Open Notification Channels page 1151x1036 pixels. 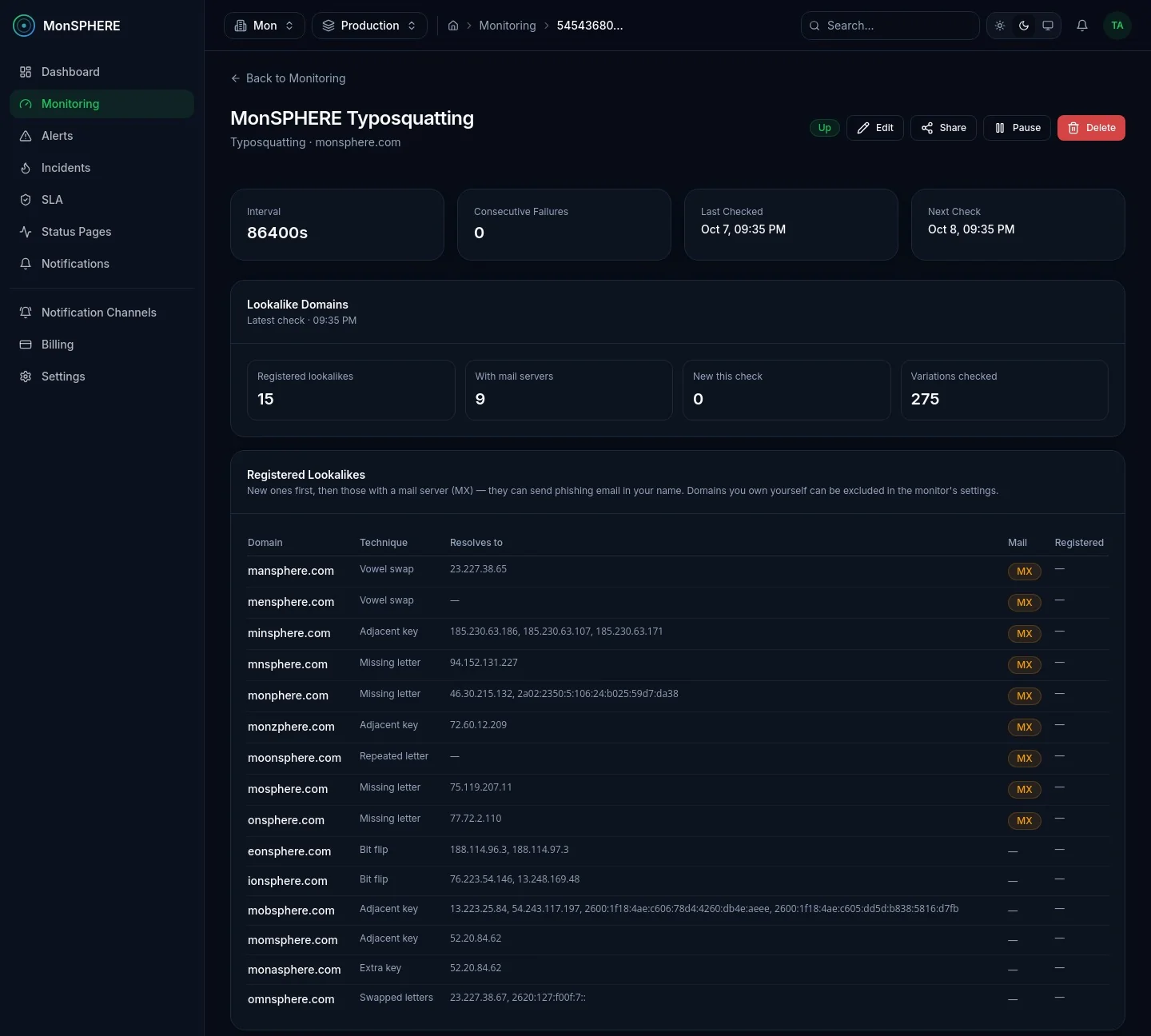[102, 313]
